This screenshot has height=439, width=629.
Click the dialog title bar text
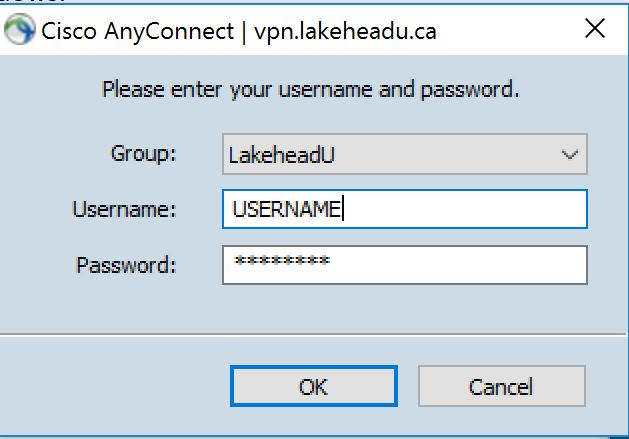(238, 31)
